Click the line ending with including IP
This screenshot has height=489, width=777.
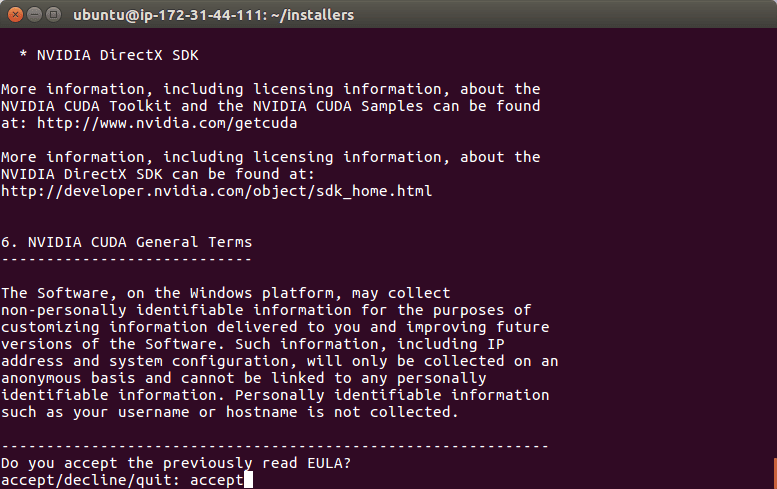[253, 344]
